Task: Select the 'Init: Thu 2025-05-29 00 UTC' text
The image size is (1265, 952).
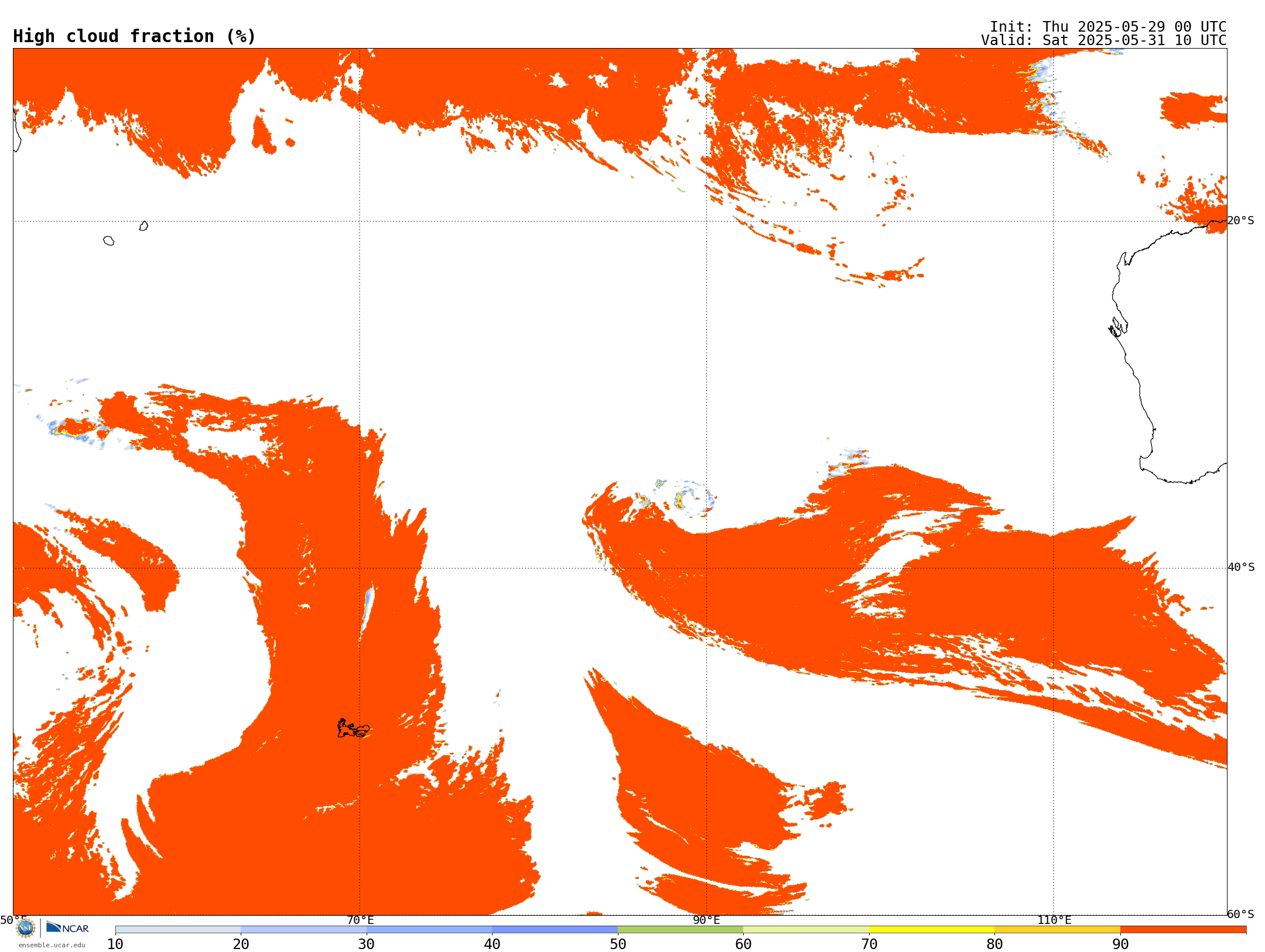Action: (x=1108, y=27)
